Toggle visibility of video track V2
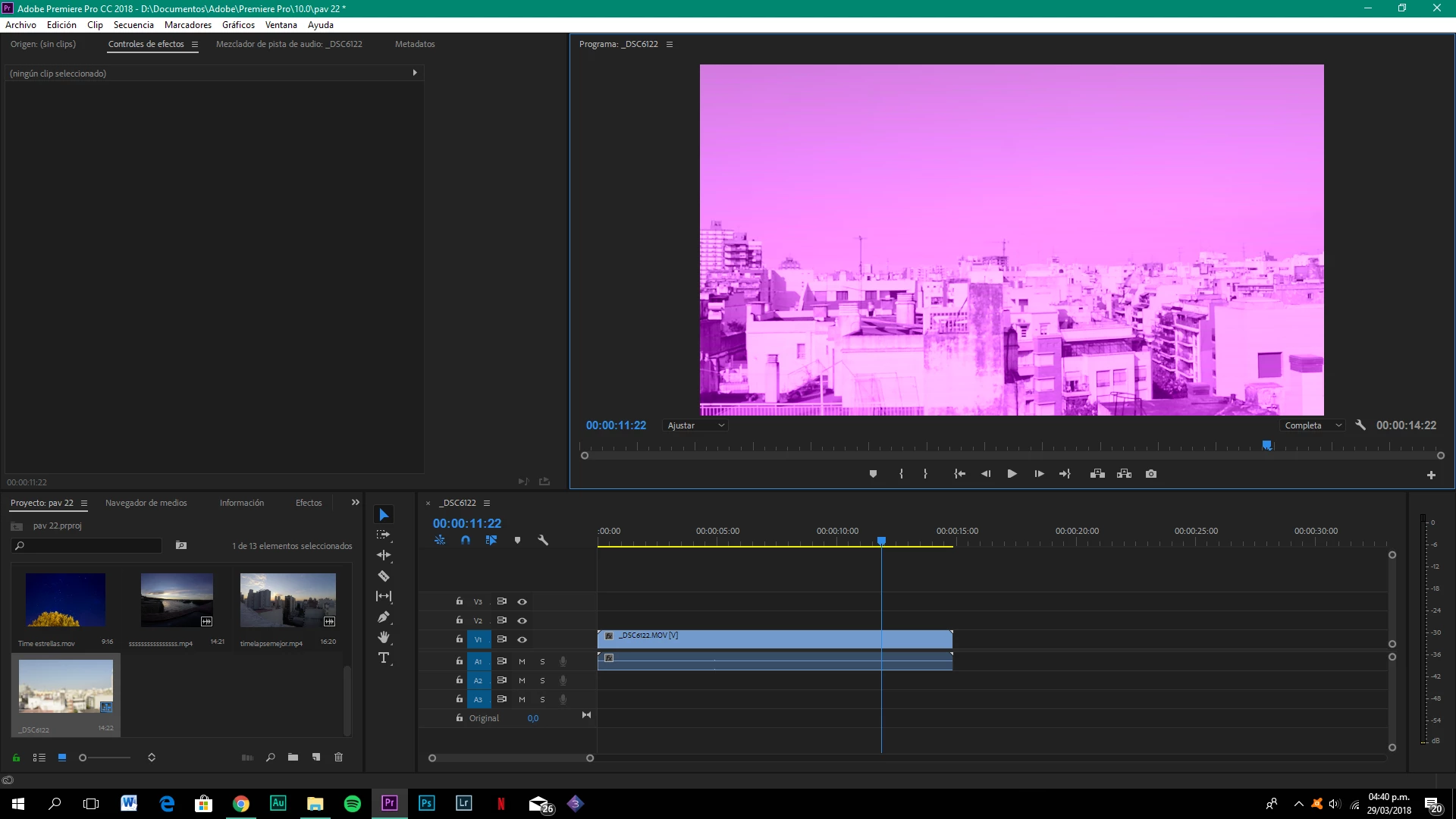Viewport: 1456px width, 819px height. (x=522, y=620)
